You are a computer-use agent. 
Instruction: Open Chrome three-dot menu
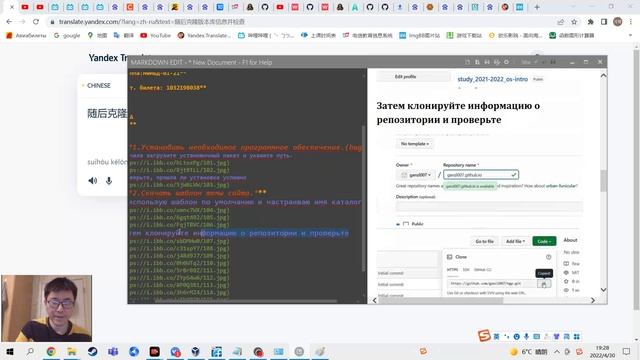(x=631, y=22)
